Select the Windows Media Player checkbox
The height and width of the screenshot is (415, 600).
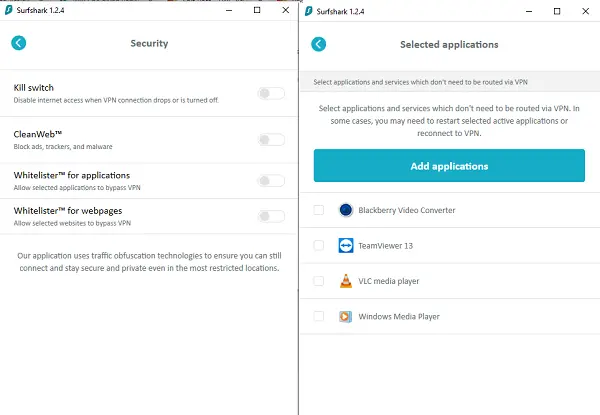click(318, 316)
